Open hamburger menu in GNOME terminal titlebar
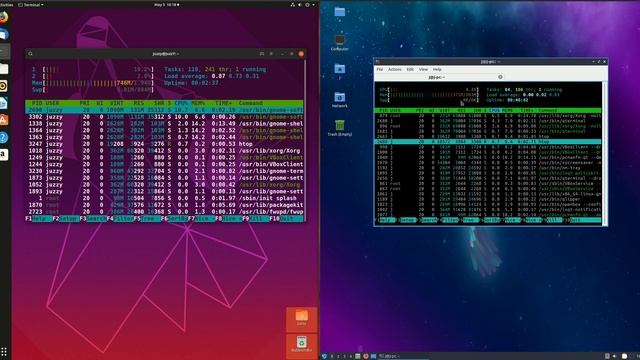This screenshot has height=360, width=640. [x=271, y=54]
